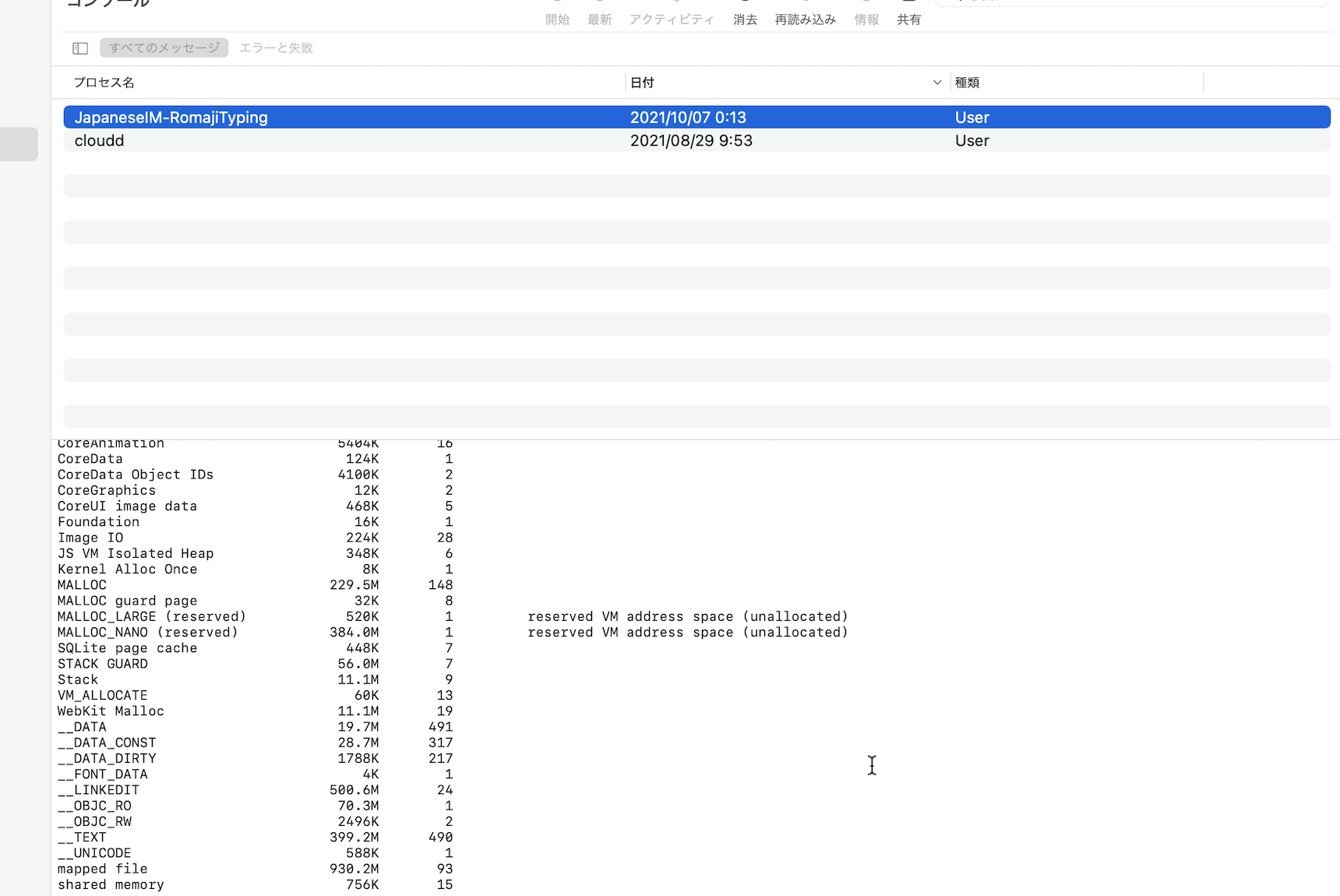The width and height of the screenshot is (1340, 896).
Task: Click the highlighted item in the left sidebar
Action: pyautogui.click(x=19, y=144)
